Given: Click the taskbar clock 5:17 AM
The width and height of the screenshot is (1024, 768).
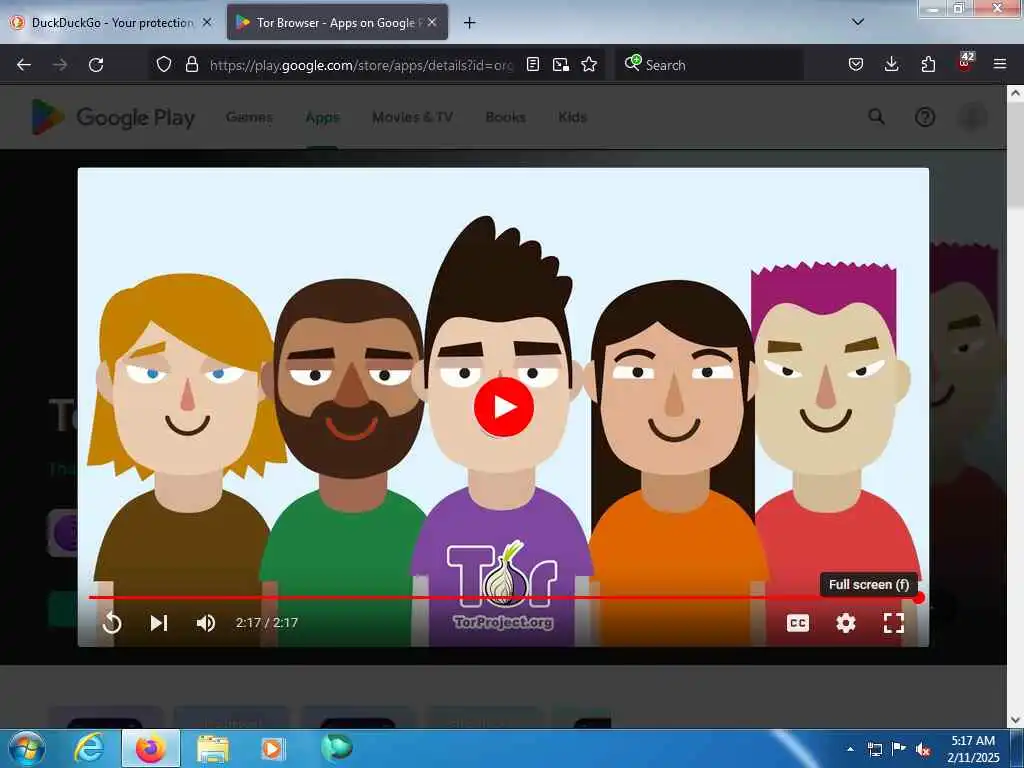Looking at the screenshot, I should click(x=973, y=741).
